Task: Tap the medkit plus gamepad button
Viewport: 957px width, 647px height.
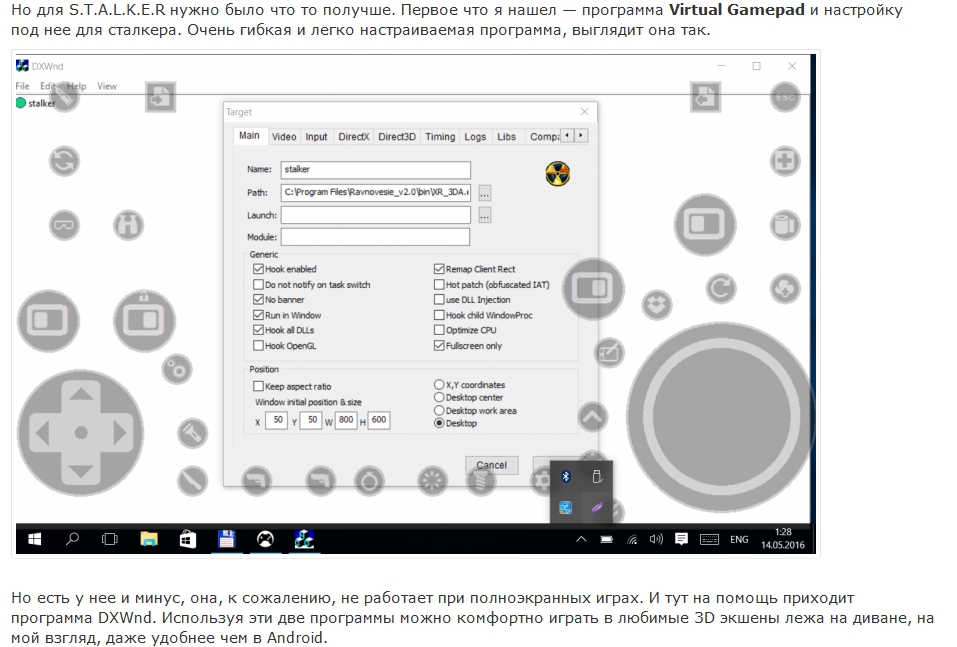Action: coord(784,161)
